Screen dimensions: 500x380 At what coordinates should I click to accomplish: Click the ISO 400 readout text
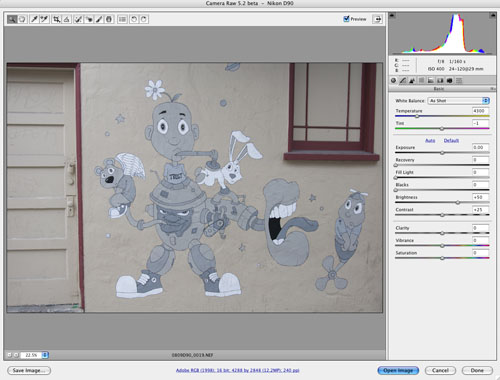(436, 69)
